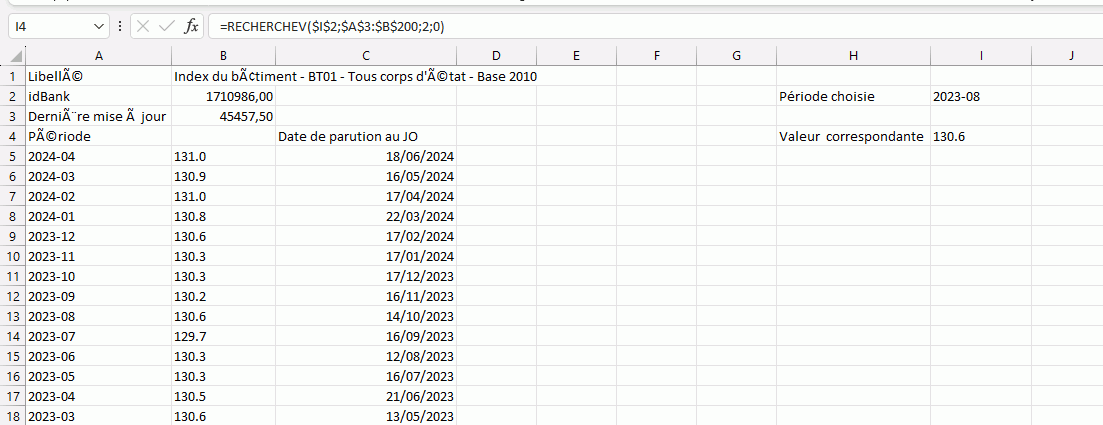Click inside the Name Box showing I4
This screenshot has width=1103, height=425.
pyautogui.click(x=50, y=27)
